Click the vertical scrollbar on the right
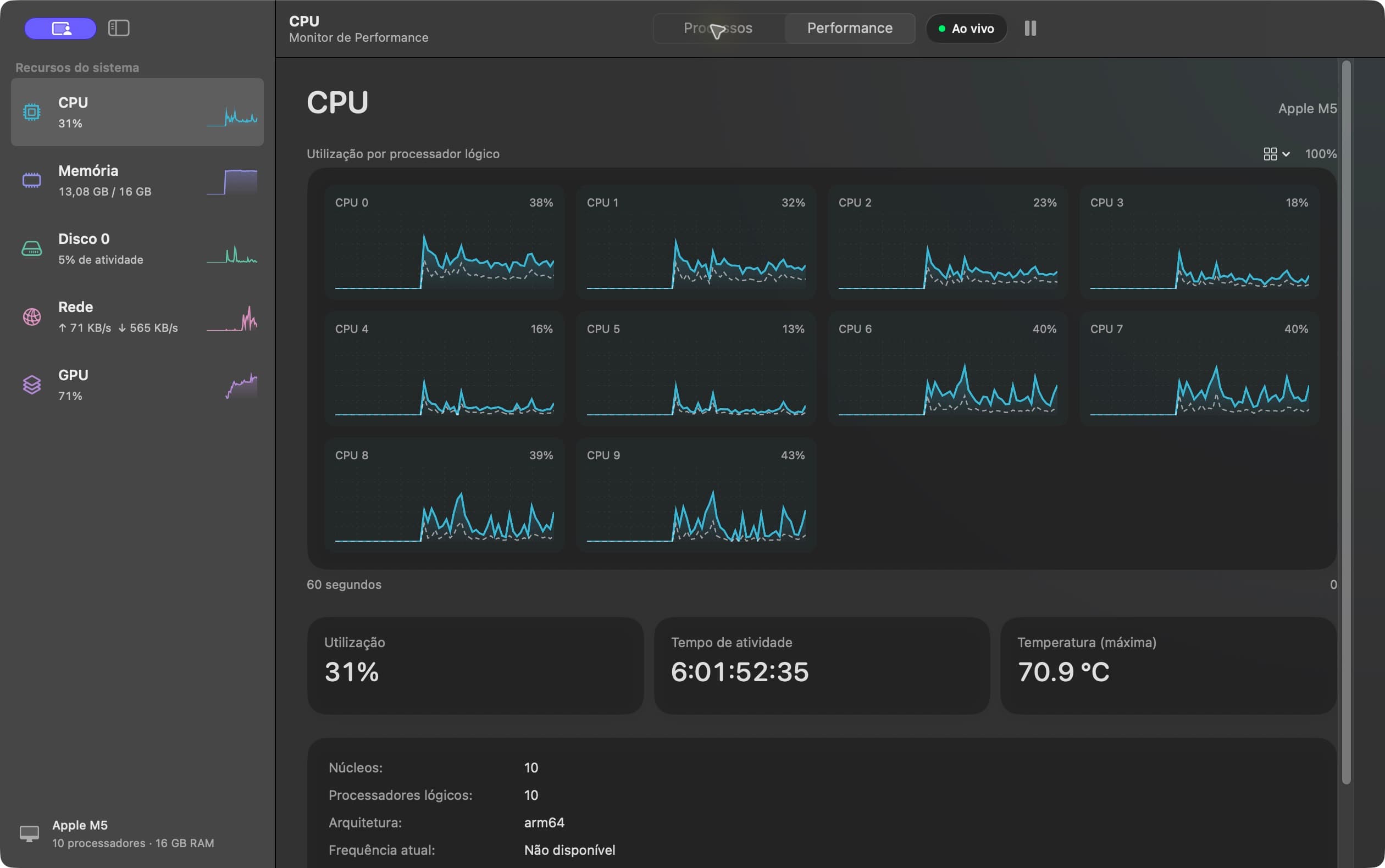1385x868 pixels. 1346,422
